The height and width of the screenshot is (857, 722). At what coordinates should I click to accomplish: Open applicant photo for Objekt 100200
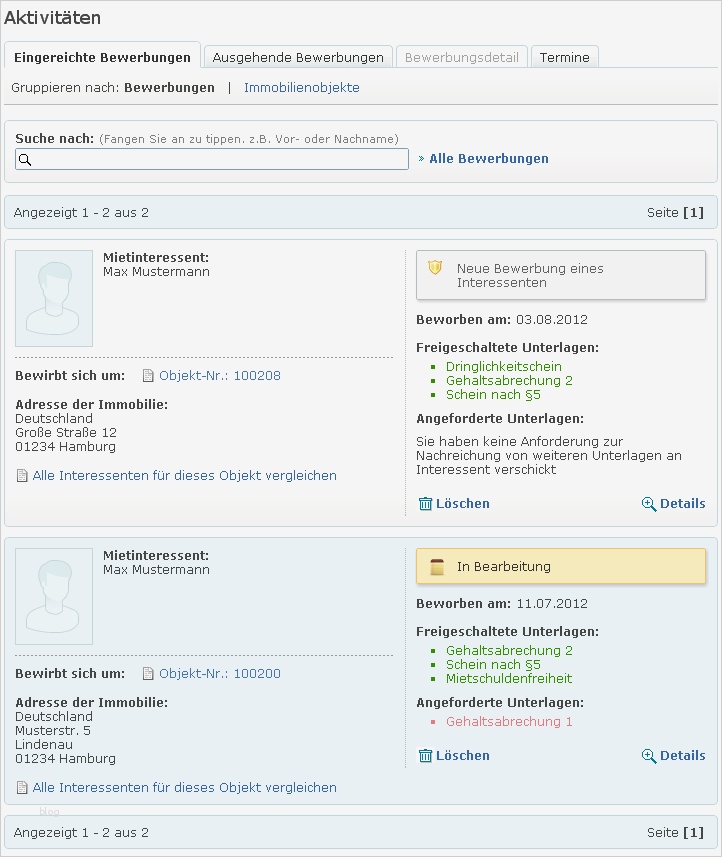pos(54,596)
